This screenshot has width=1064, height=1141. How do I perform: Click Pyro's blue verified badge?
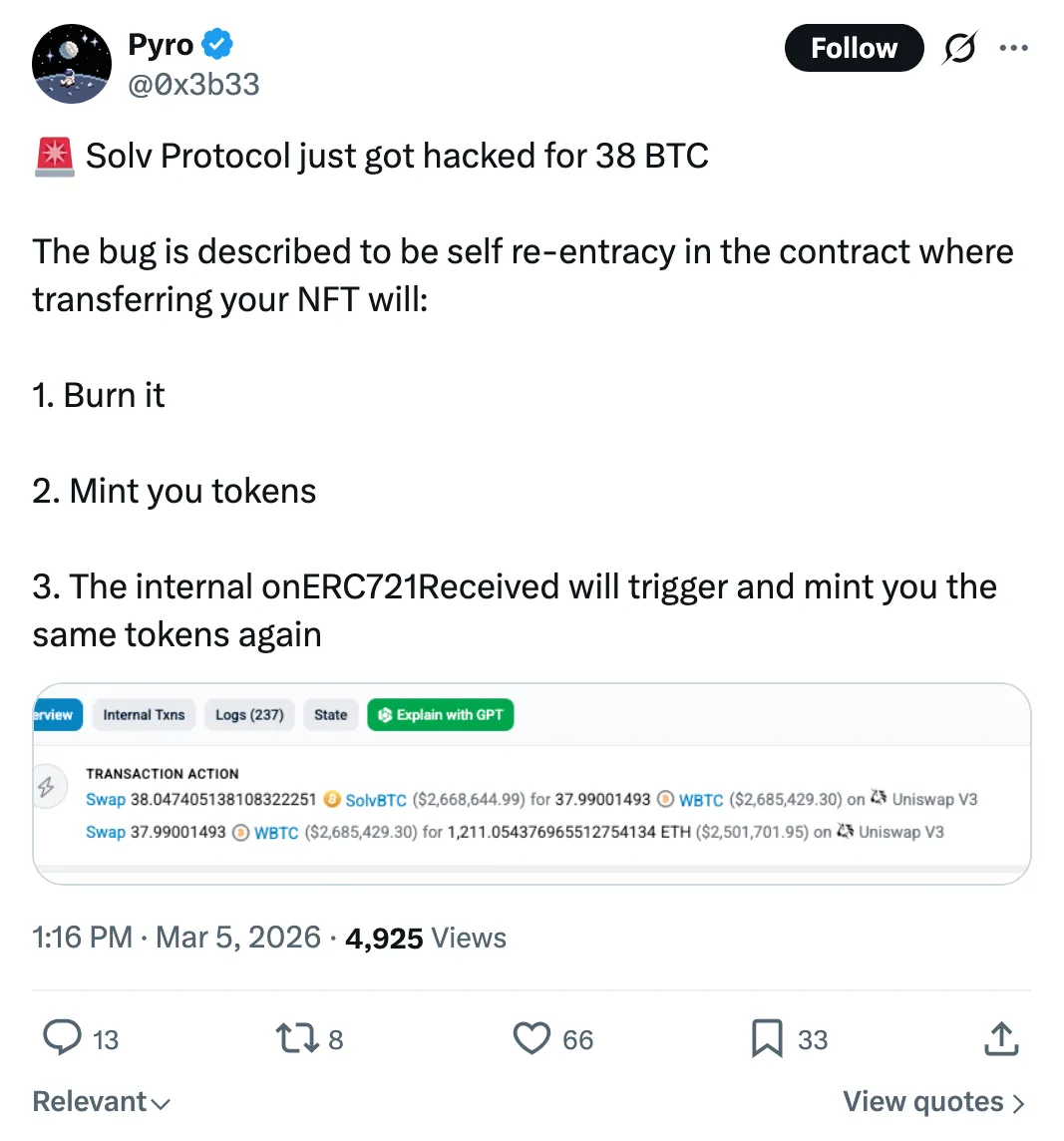click(218, 44)
